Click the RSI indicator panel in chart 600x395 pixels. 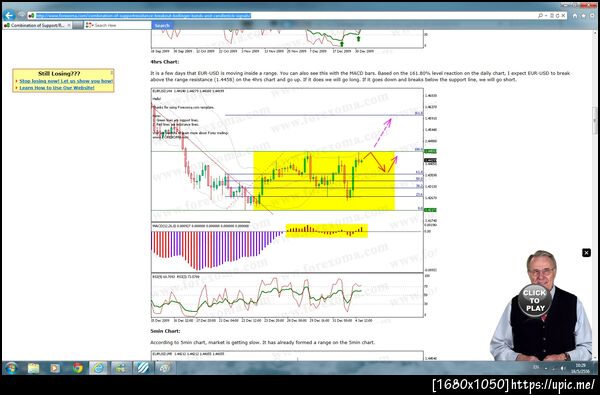pos(287,295)
